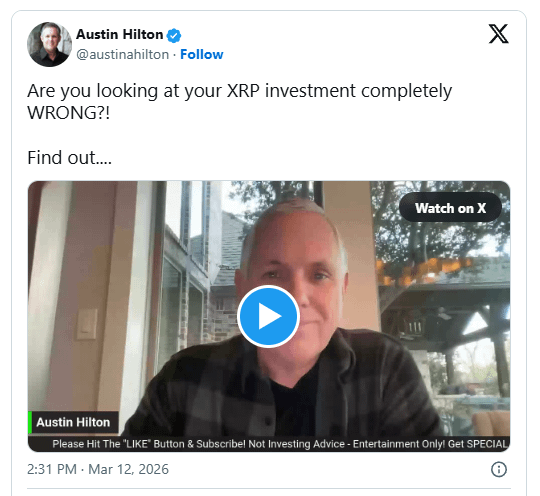540x496 pixels.
Task: Open the 2:31 PM timestamp link
Action: [x=52, y=469]
